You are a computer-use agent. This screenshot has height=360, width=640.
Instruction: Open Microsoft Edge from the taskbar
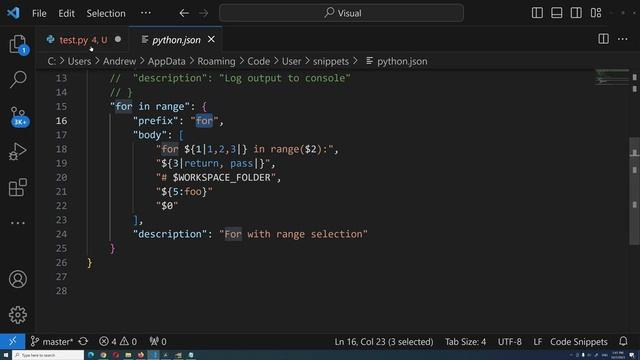91,355
